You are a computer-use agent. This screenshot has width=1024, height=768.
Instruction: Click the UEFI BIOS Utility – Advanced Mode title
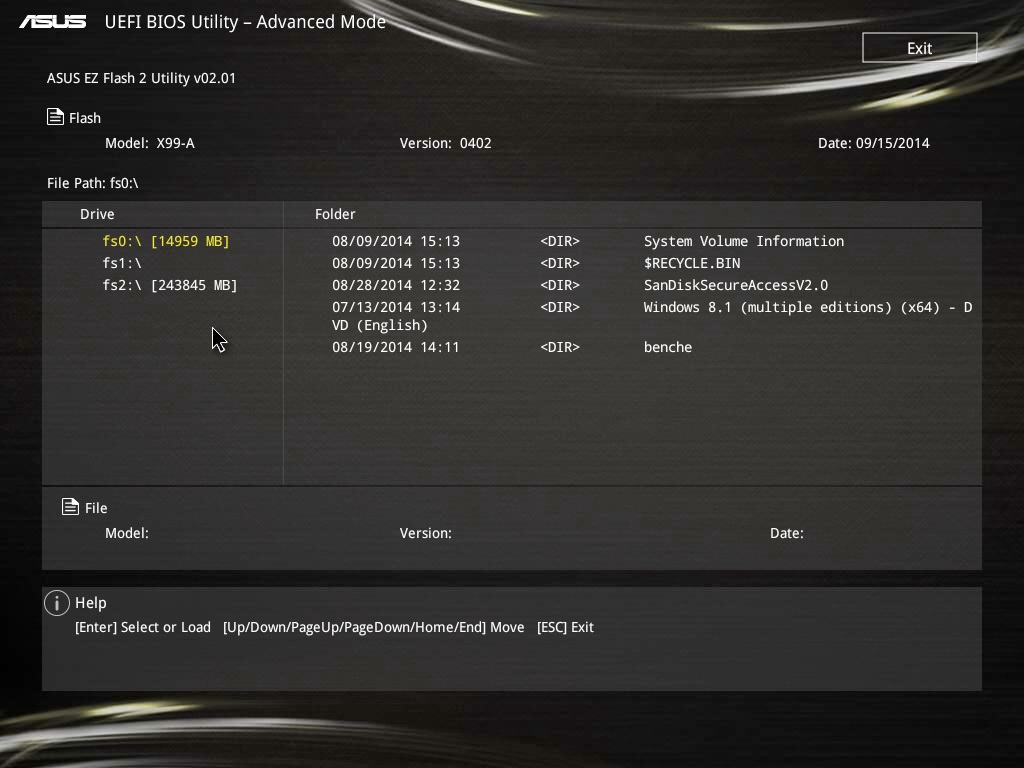click(245, 22)
